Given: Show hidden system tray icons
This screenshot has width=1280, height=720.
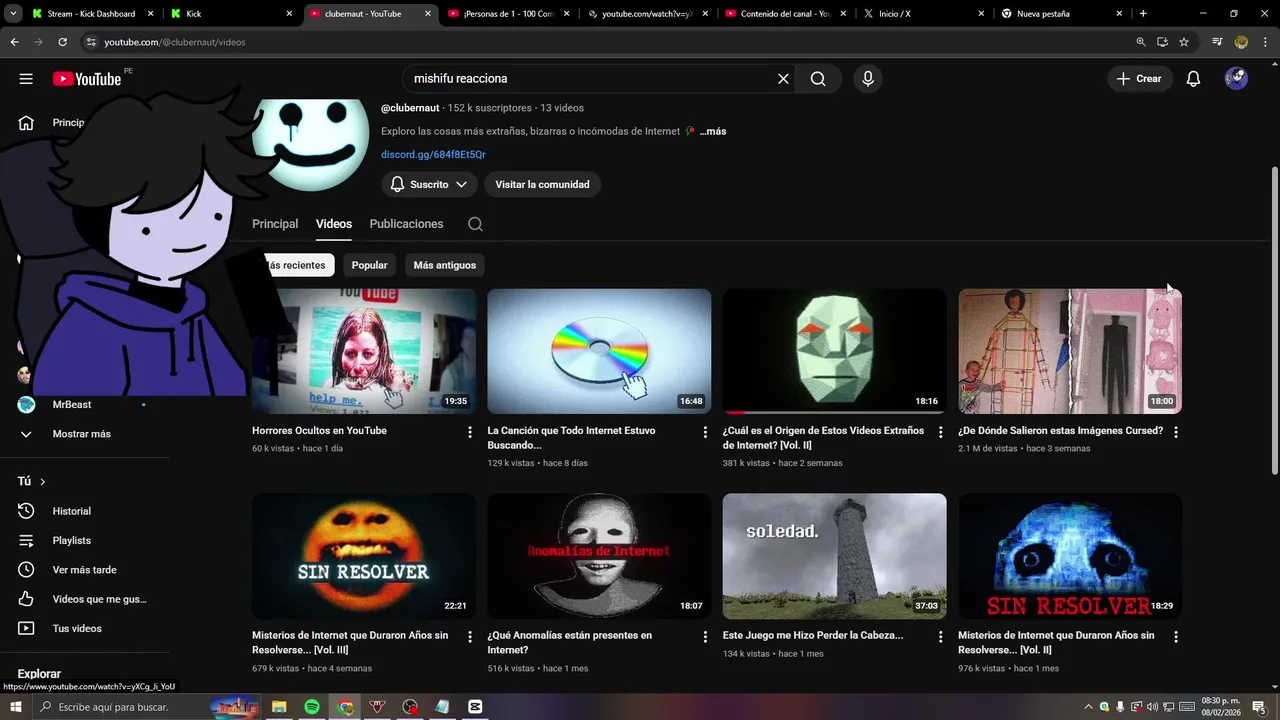Looking at the screenshot, I should (1089, 707).
